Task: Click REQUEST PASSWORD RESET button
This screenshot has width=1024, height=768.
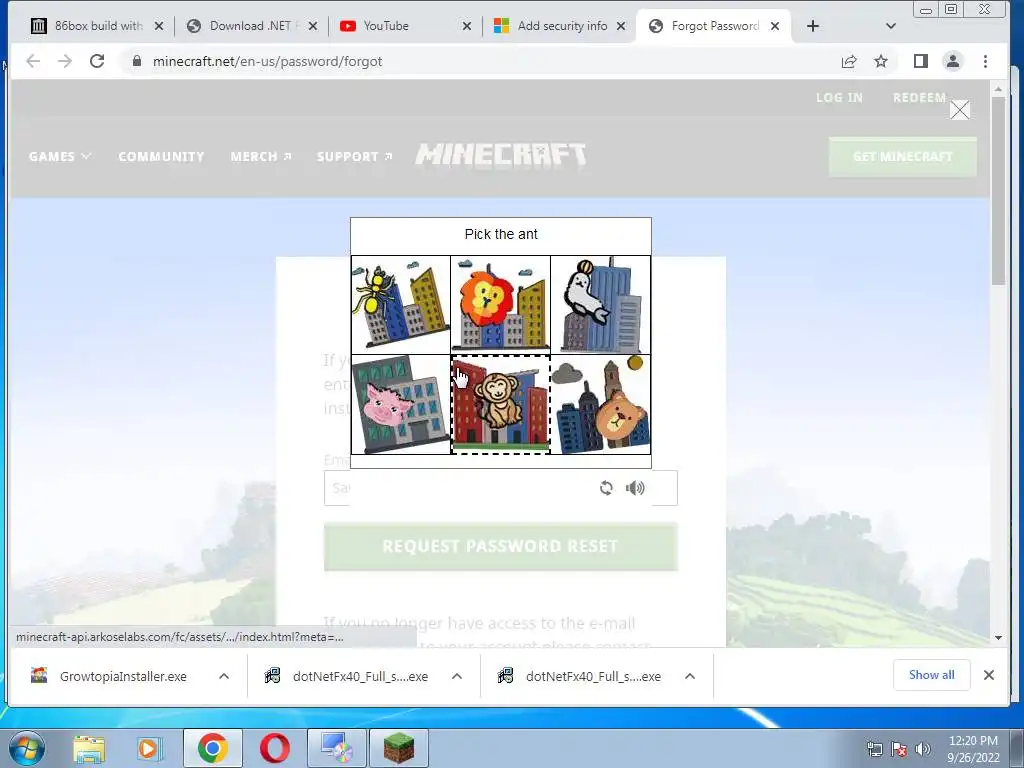Action: [500, 547]
